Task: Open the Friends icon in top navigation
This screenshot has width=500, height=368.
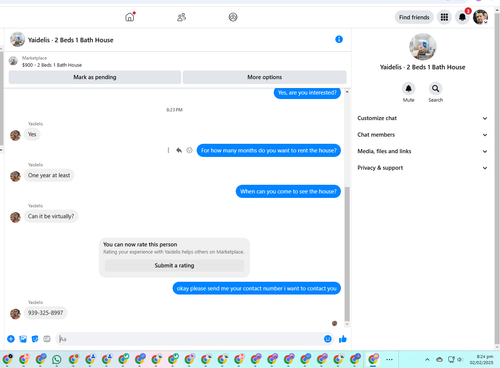Action: (x=181, y=17)
